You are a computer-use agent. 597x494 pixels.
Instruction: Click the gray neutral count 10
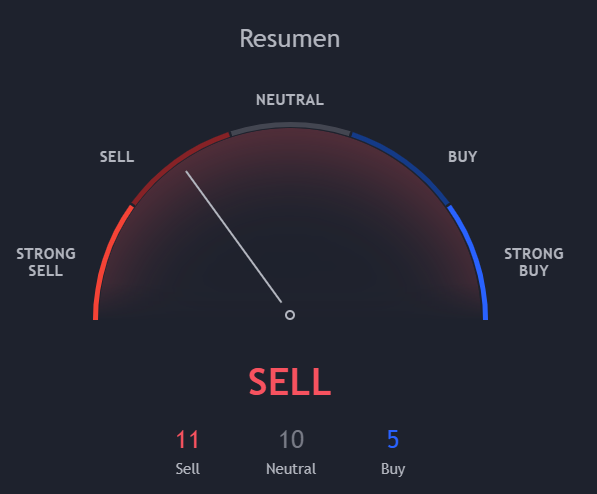(x=291, y=440)
